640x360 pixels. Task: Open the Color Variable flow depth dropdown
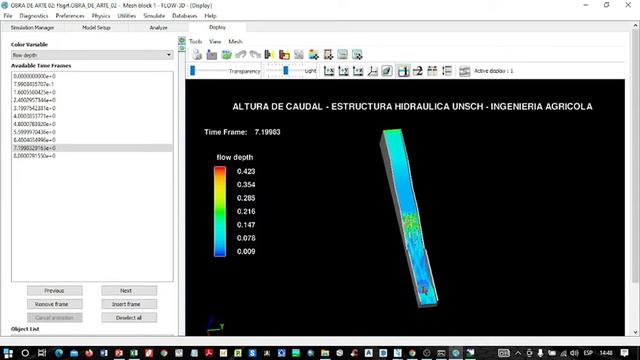(92, 55)
